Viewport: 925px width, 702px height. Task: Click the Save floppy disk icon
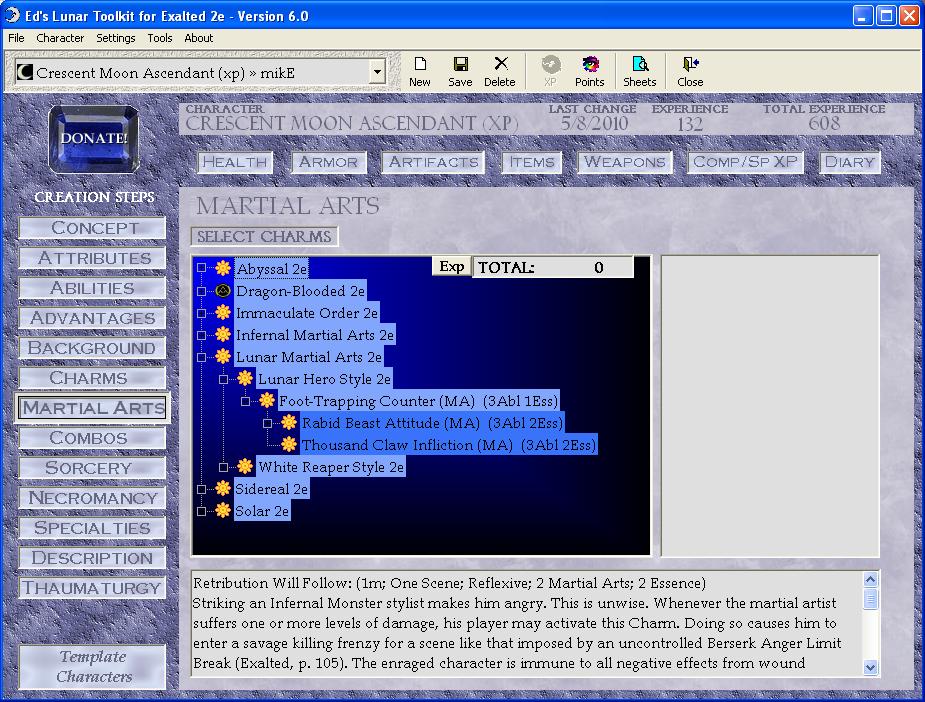pos(460,64)
